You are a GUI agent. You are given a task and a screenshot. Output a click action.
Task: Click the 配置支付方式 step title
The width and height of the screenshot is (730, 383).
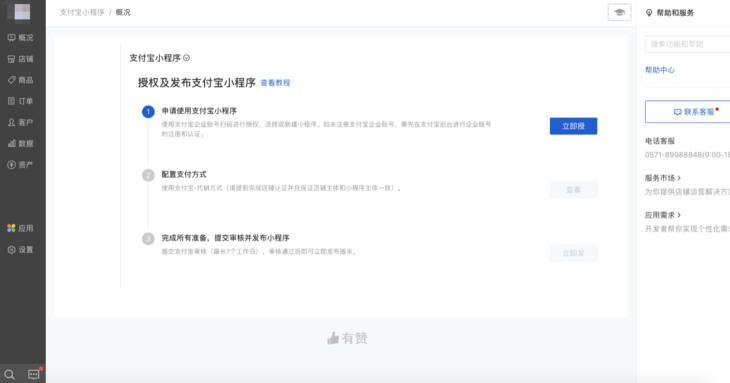184,175
